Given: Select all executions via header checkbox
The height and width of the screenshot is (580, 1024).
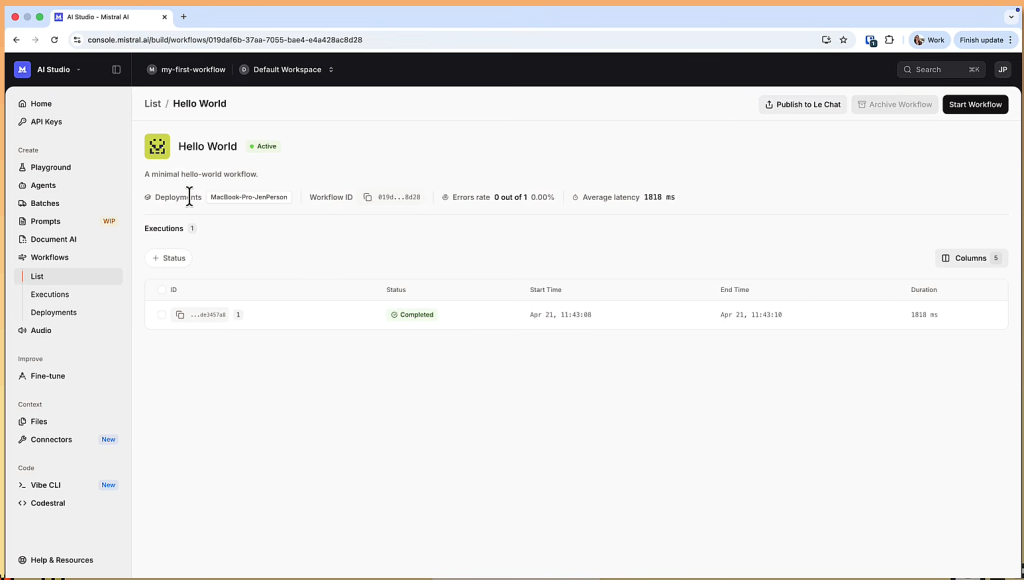Looking at the screenshot, I should 161,290.
